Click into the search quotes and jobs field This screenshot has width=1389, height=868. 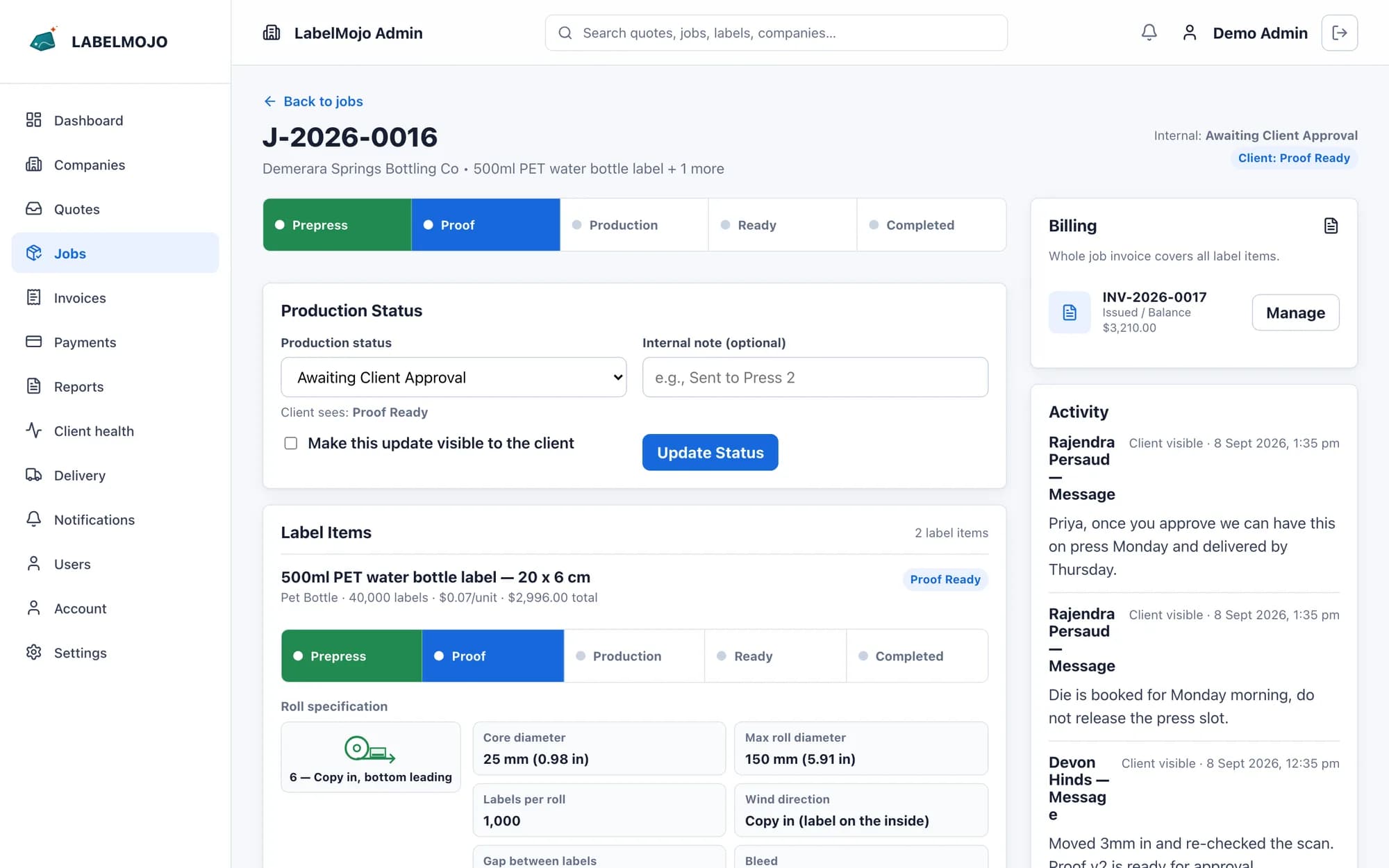tap(776, 33)
